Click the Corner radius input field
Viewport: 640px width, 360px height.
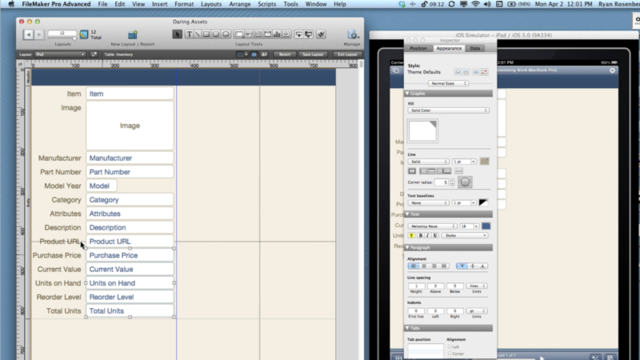[441, 182]
